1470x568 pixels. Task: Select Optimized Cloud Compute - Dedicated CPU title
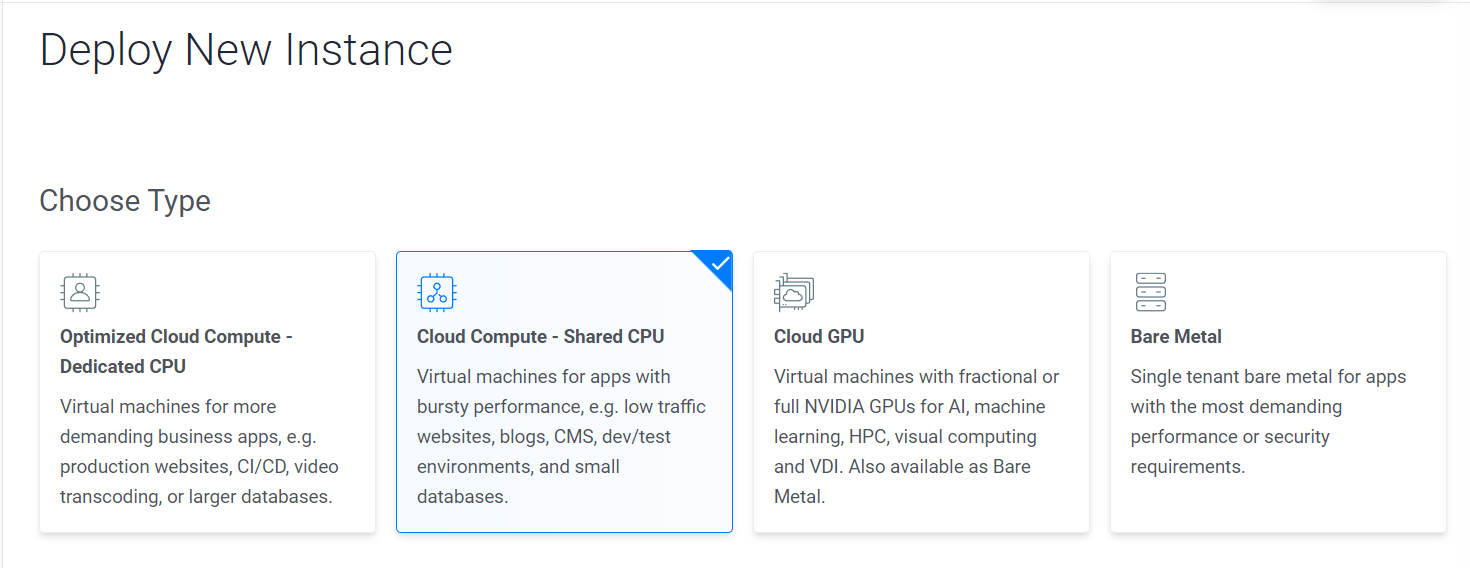[x=176, y=352]
